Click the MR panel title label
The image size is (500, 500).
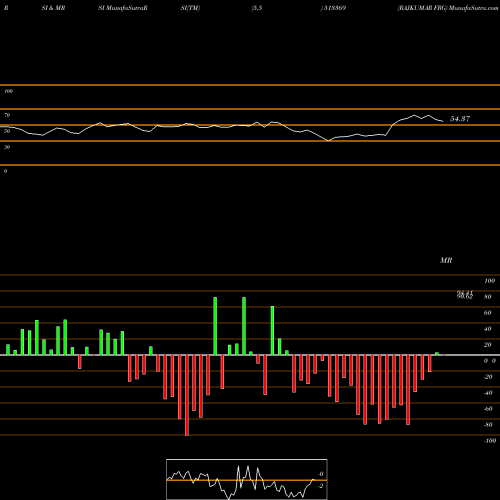446,260
